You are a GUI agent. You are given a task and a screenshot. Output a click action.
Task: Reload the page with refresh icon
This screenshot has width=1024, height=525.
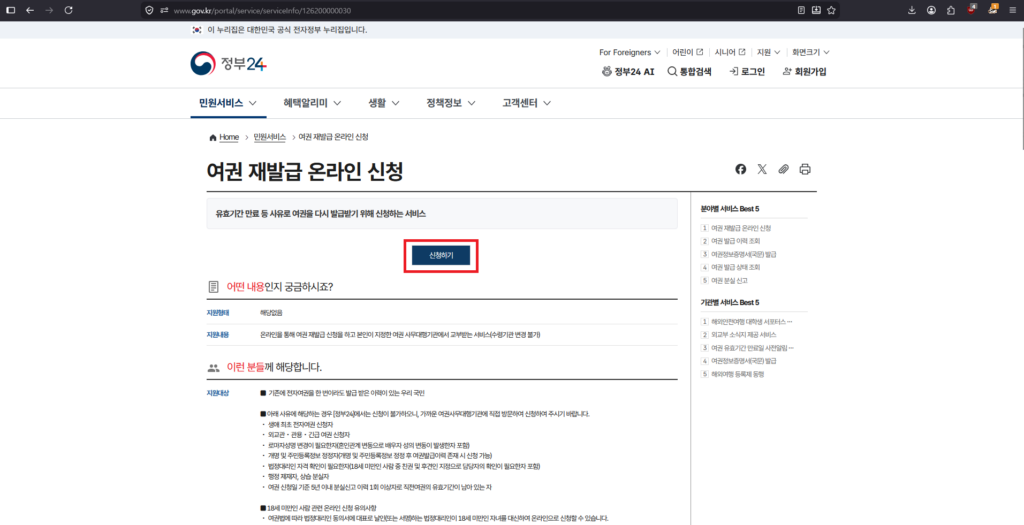click(x=69, y=10)
